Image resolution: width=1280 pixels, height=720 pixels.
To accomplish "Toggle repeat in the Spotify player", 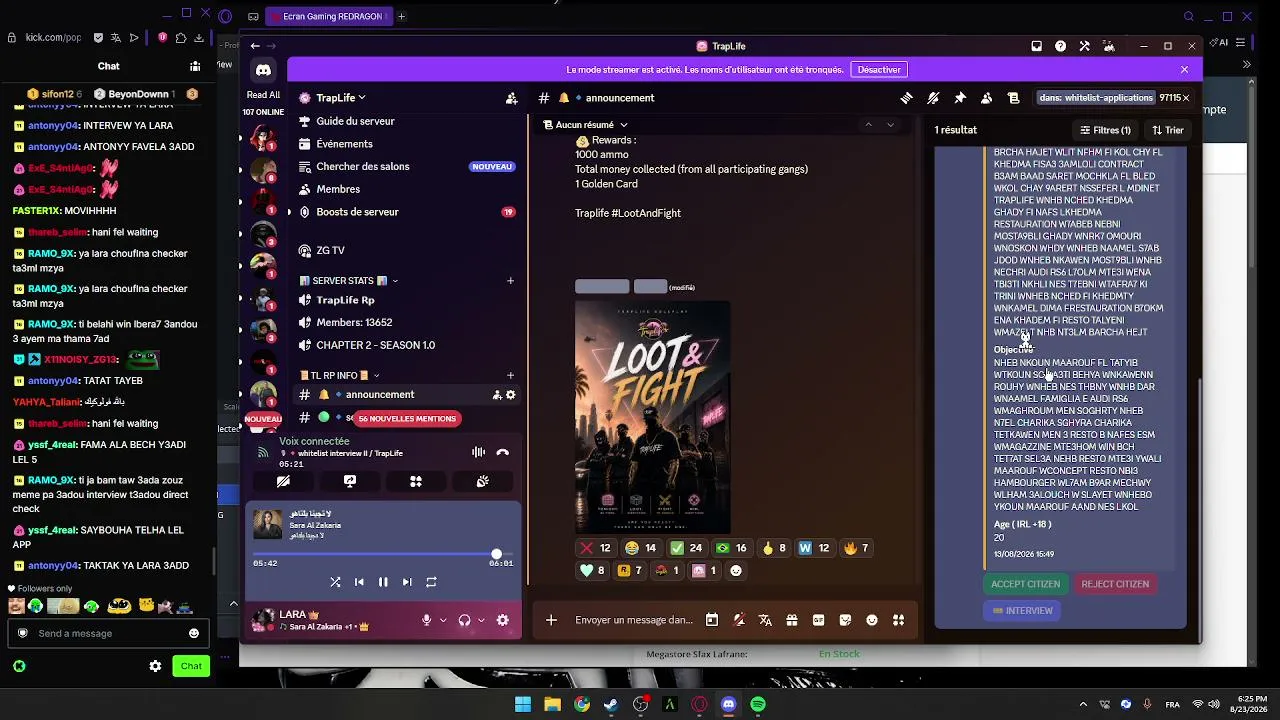I will (431, 582).
